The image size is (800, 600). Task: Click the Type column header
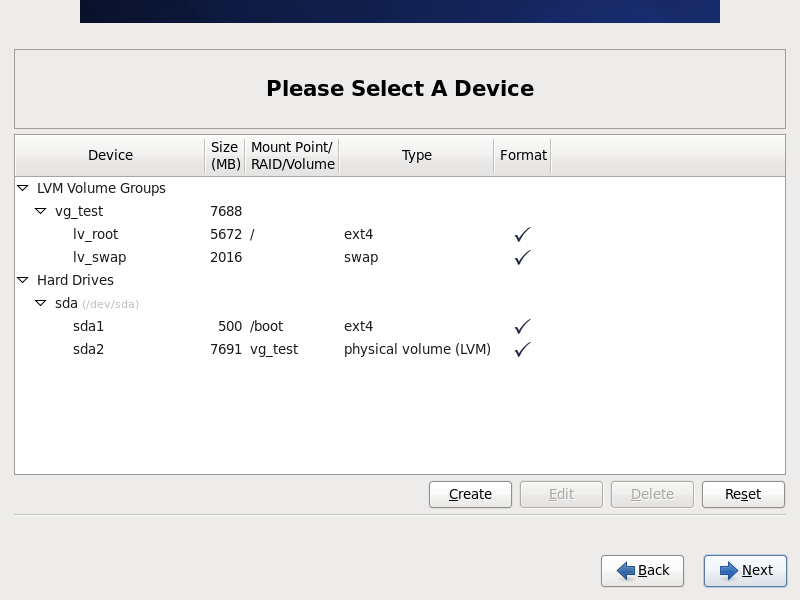tap(416, 155)
